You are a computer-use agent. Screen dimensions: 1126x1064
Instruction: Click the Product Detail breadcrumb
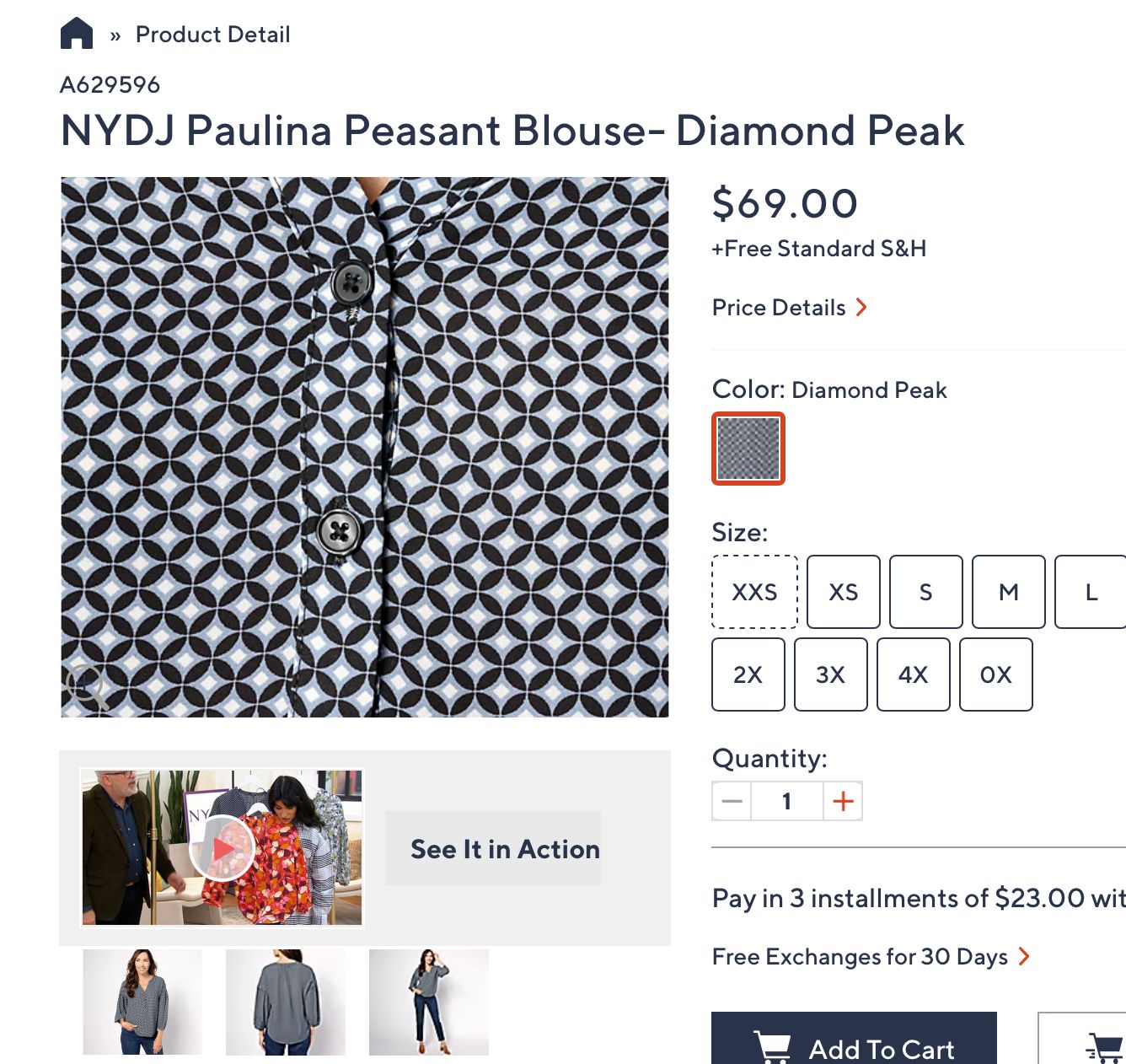point(212,35)
